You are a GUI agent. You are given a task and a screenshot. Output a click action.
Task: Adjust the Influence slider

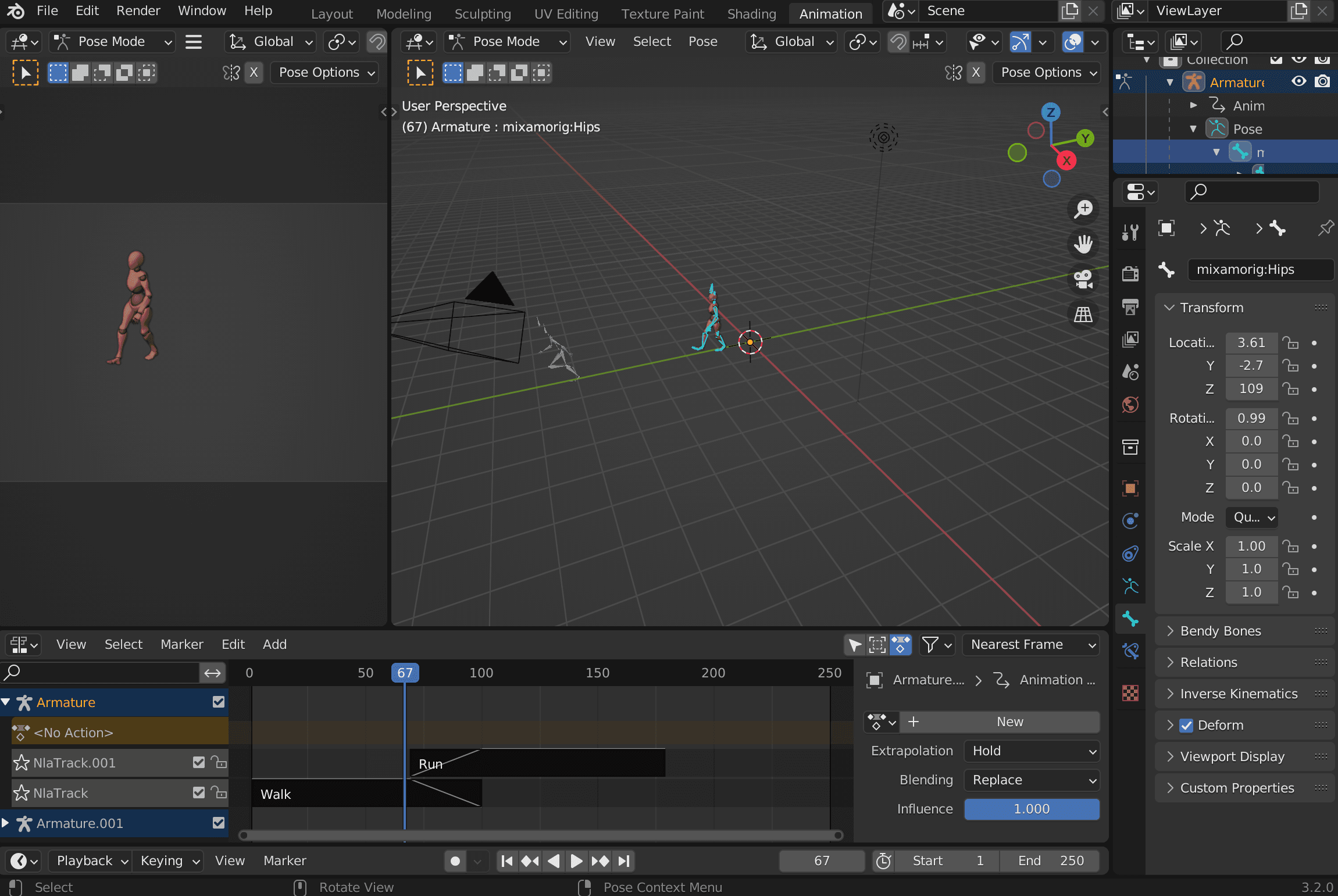point(1032,809)
